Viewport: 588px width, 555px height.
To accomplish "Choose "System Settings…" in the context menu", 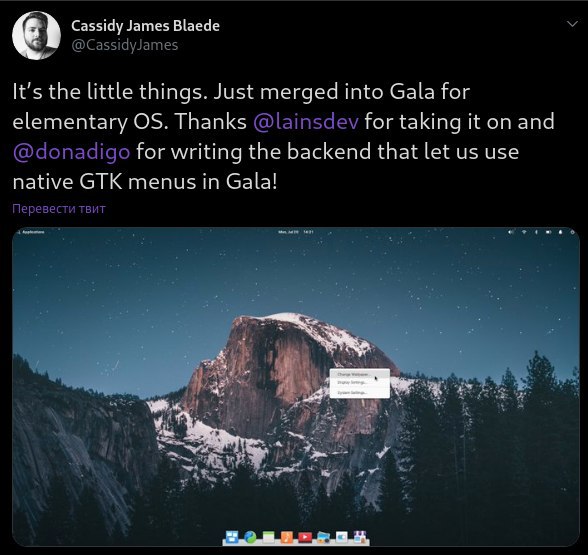I will pyautogui.click(x=359, y=393).
